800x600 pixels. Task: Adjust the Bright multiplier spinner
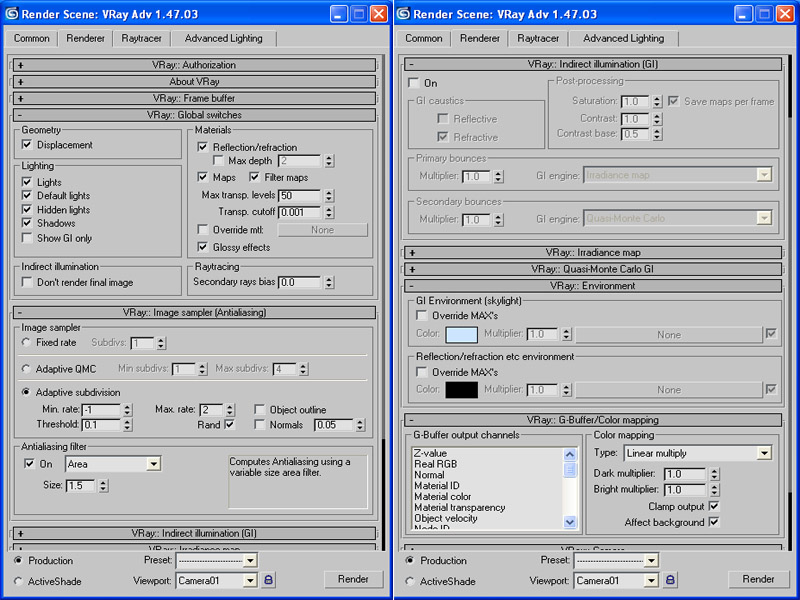[714, 490]
